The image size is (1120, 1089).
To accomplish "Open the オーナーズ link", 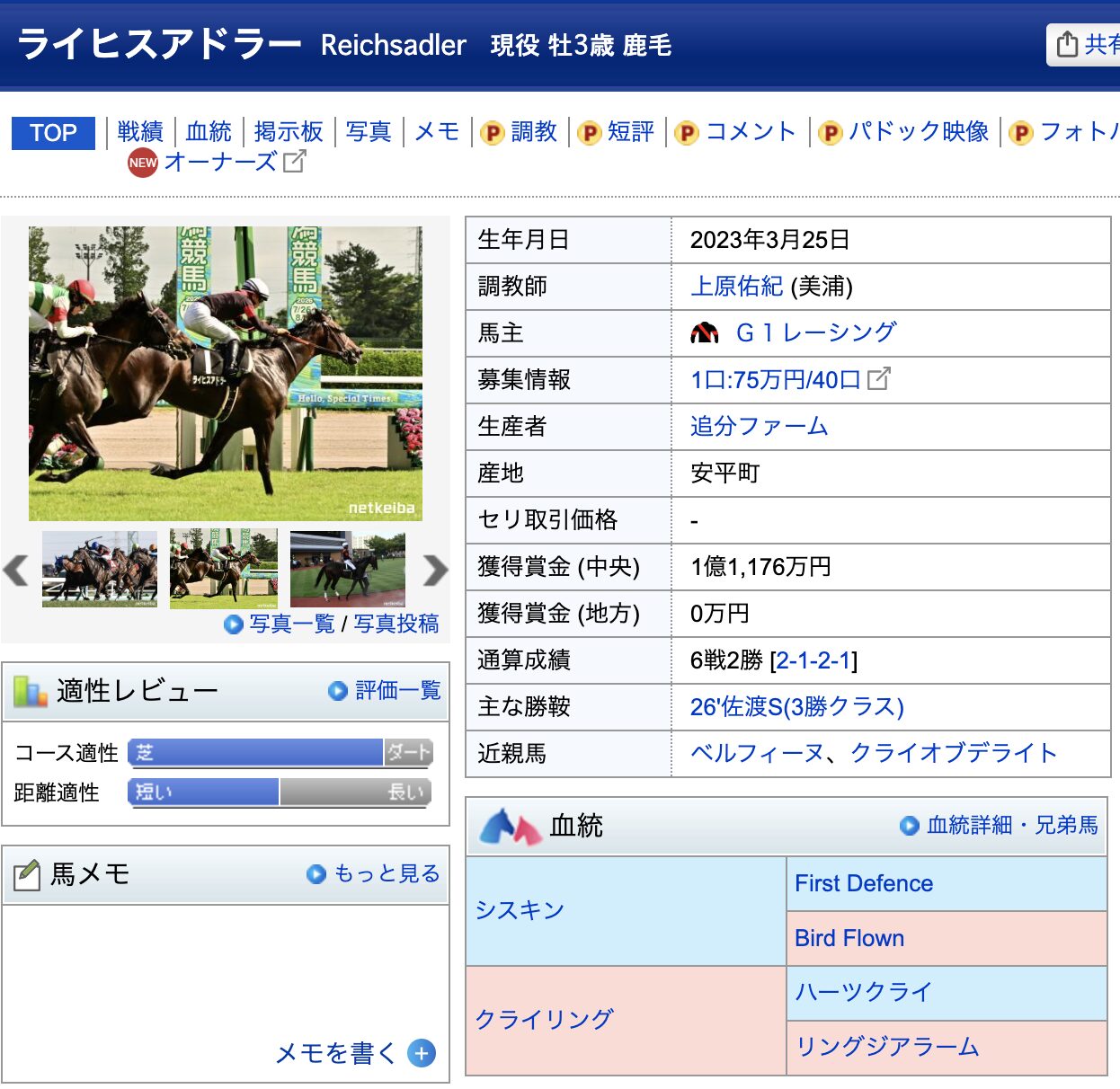I will (220, 162).
